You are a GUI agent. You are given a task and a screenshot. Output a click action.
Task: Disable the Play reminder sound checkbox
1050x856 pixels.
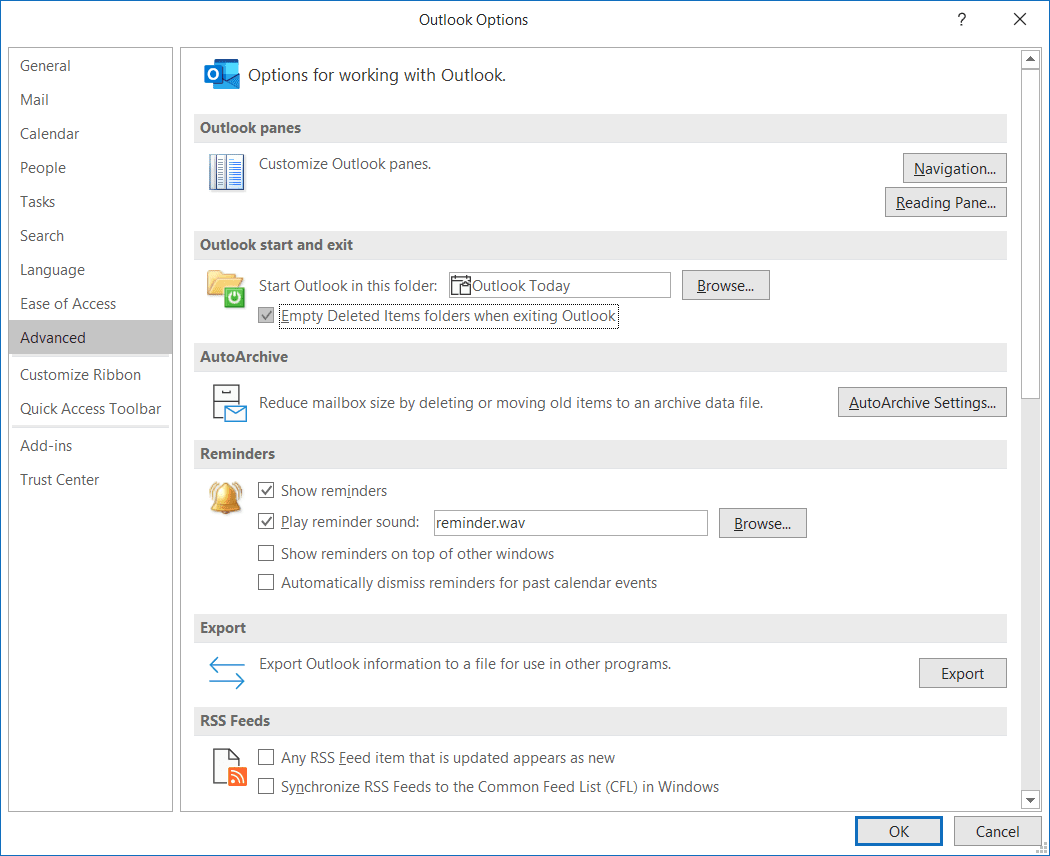click(266, 521)
